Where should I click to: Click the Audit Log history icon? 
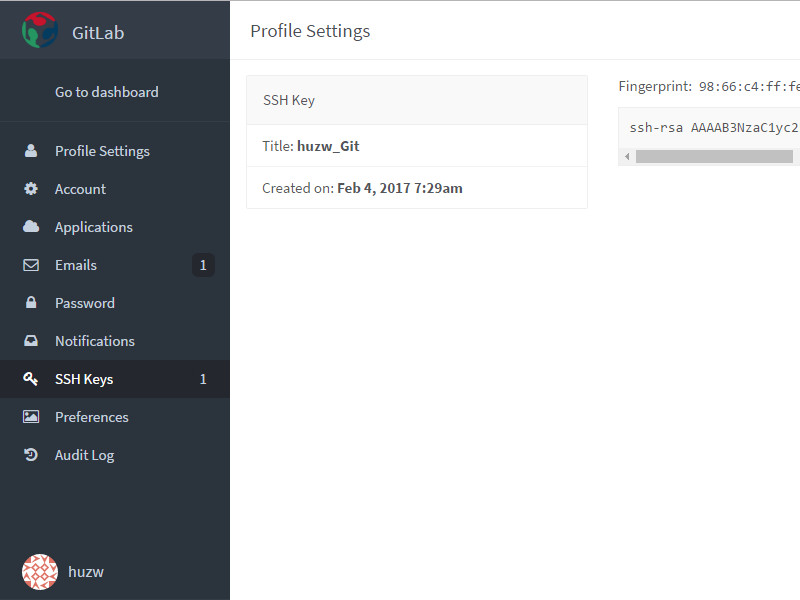(x=31, y=455)
